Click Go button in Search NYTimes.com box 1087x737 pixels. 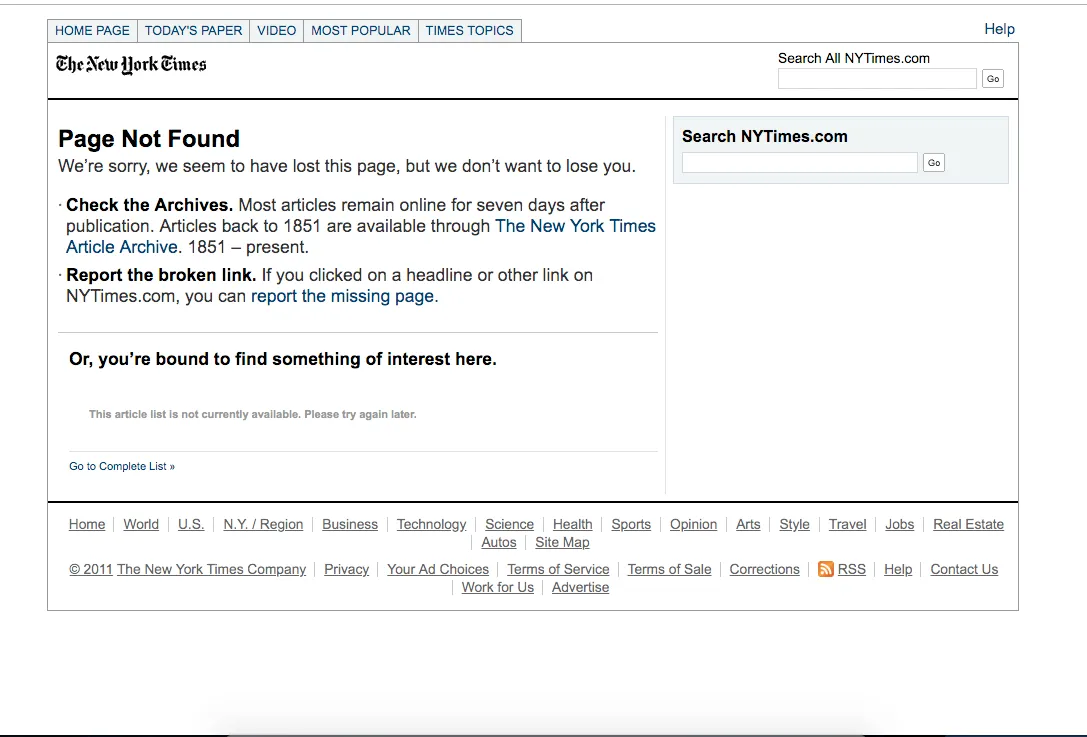tap(934, 163)
